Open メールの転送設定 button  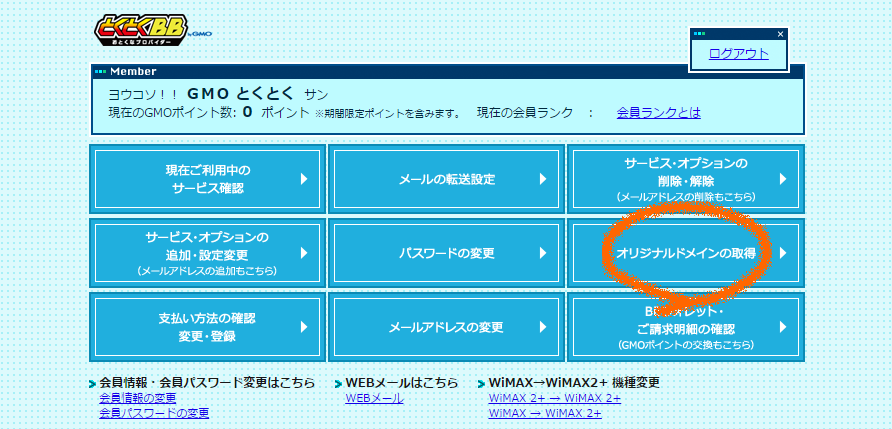point(447,179)
